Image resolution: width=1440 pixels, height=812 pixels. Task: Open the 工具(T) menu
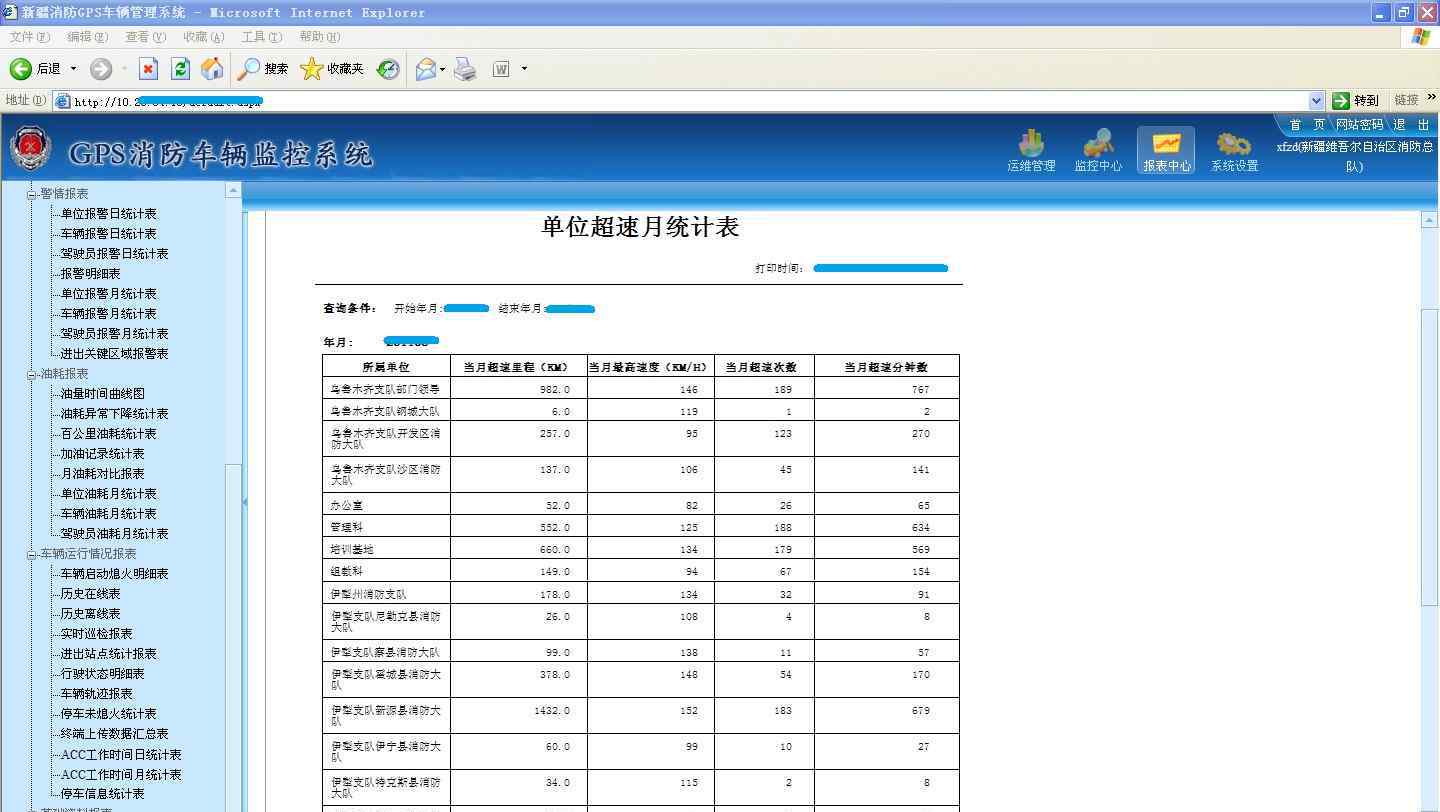point(261,37)
